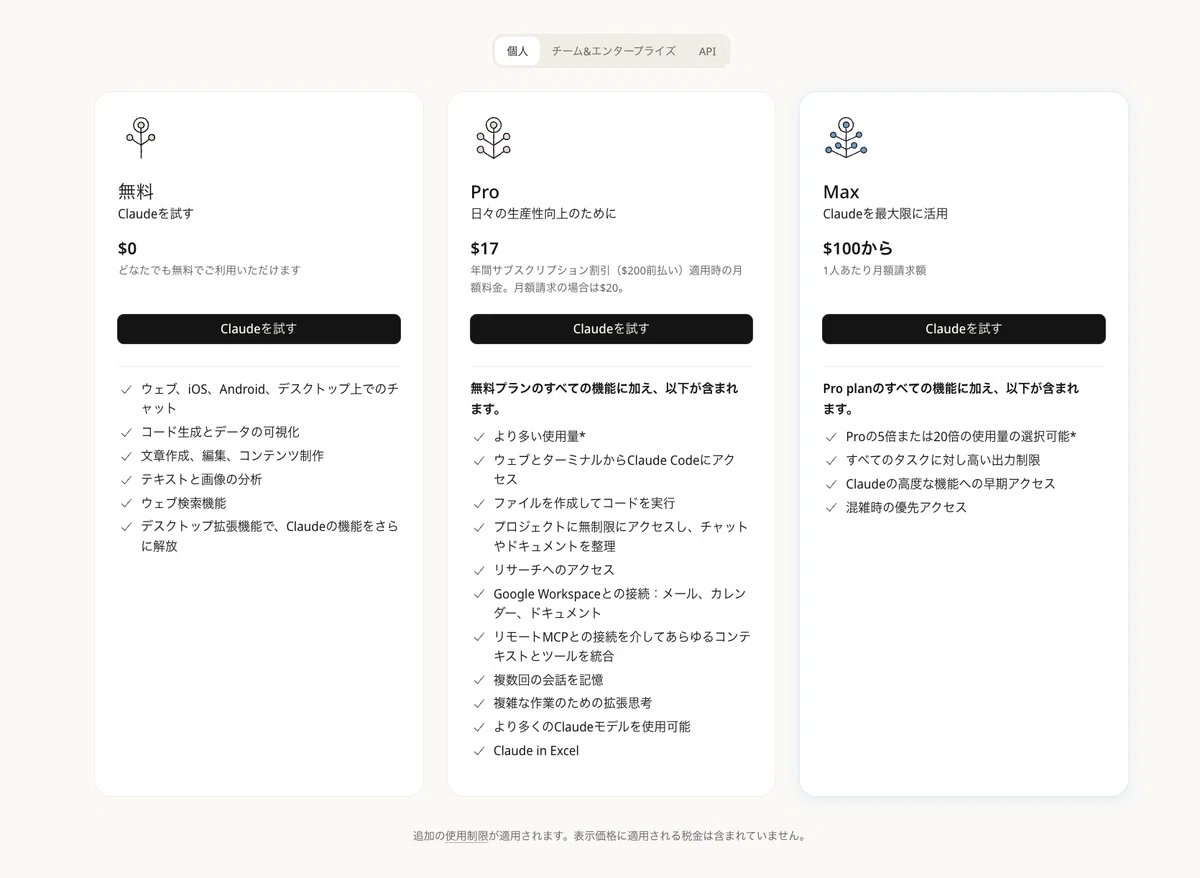Click the $17 price
This screenshot has height=878, width=1200.
pos(485,248)
